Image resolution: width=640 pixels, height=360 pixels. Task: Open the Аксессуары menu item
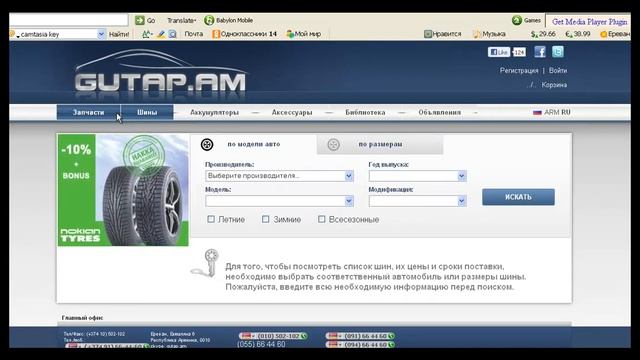coord(292,112)
